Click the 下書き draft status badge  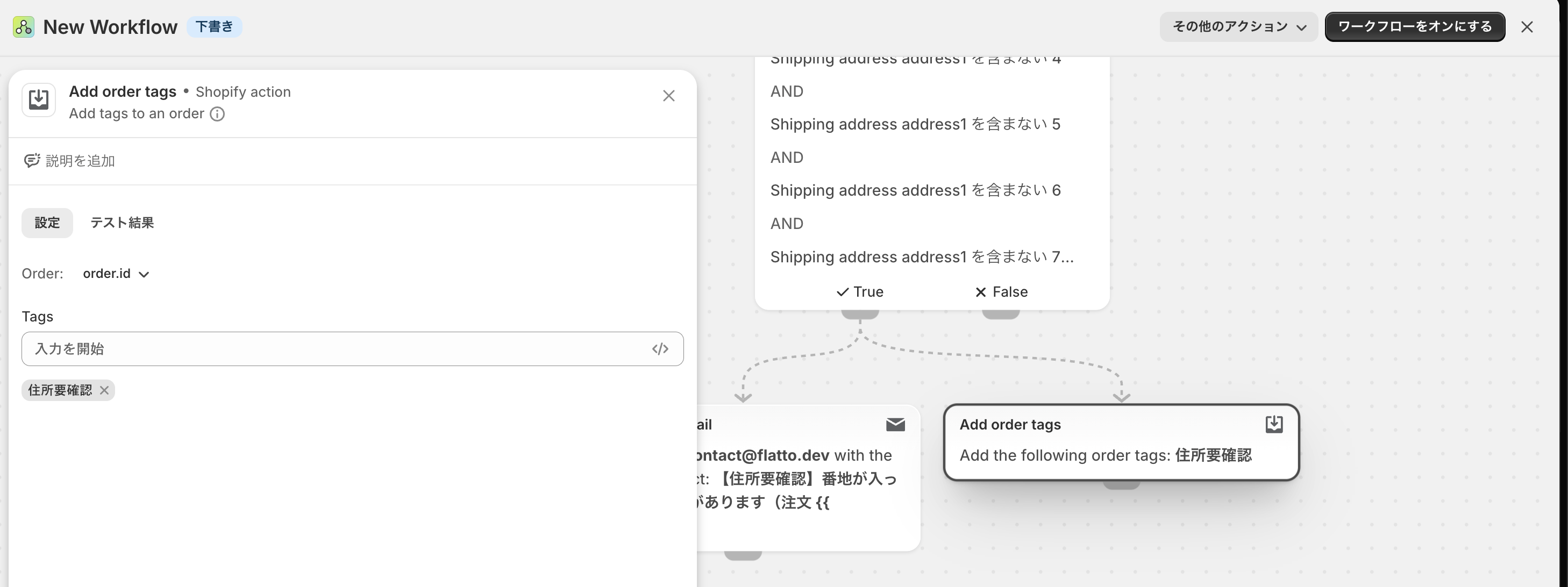click(214, 27)
